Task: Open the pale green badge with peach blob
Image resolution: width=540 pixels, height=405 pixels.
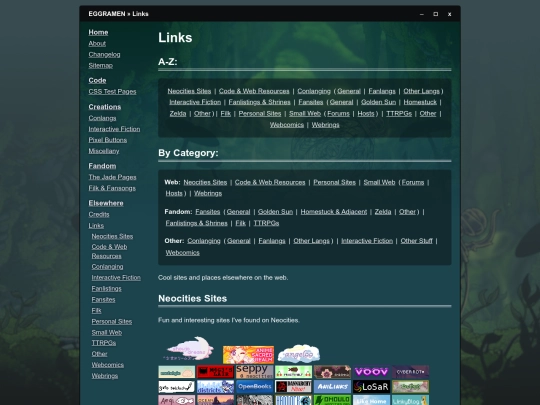Action: 177,372
